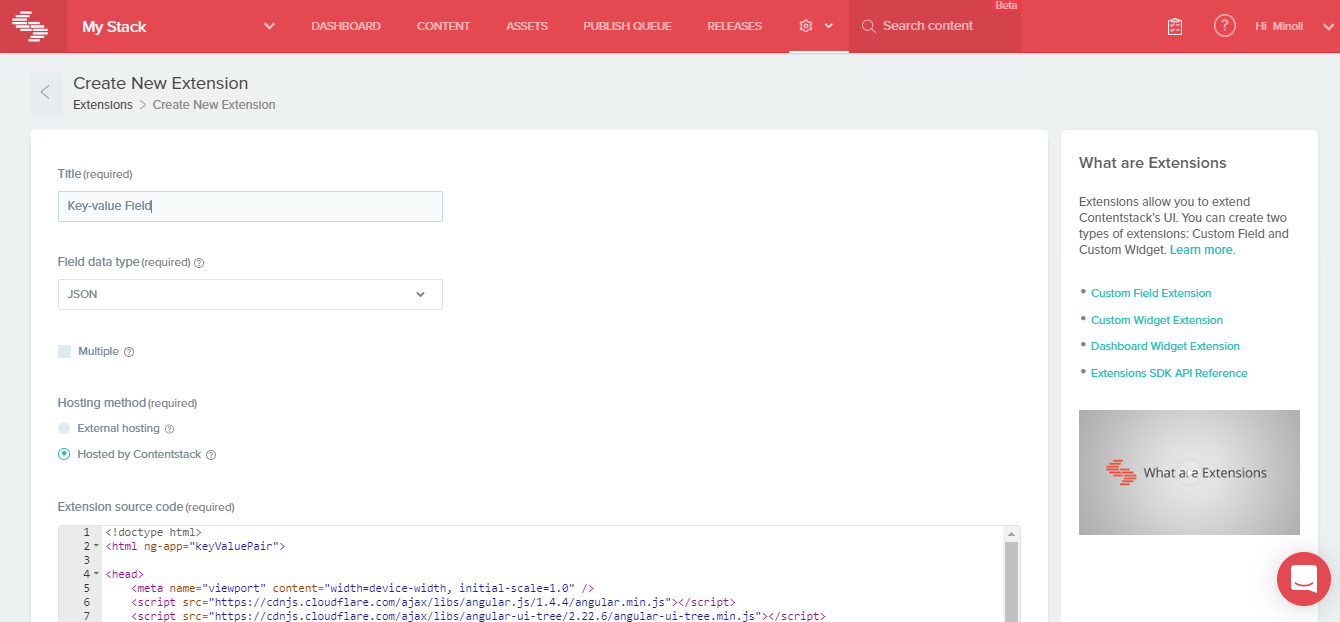The height and width of the screenshot is (622, 1340).
Task: Follow the Learn more link
Action: click(1203, 250)
